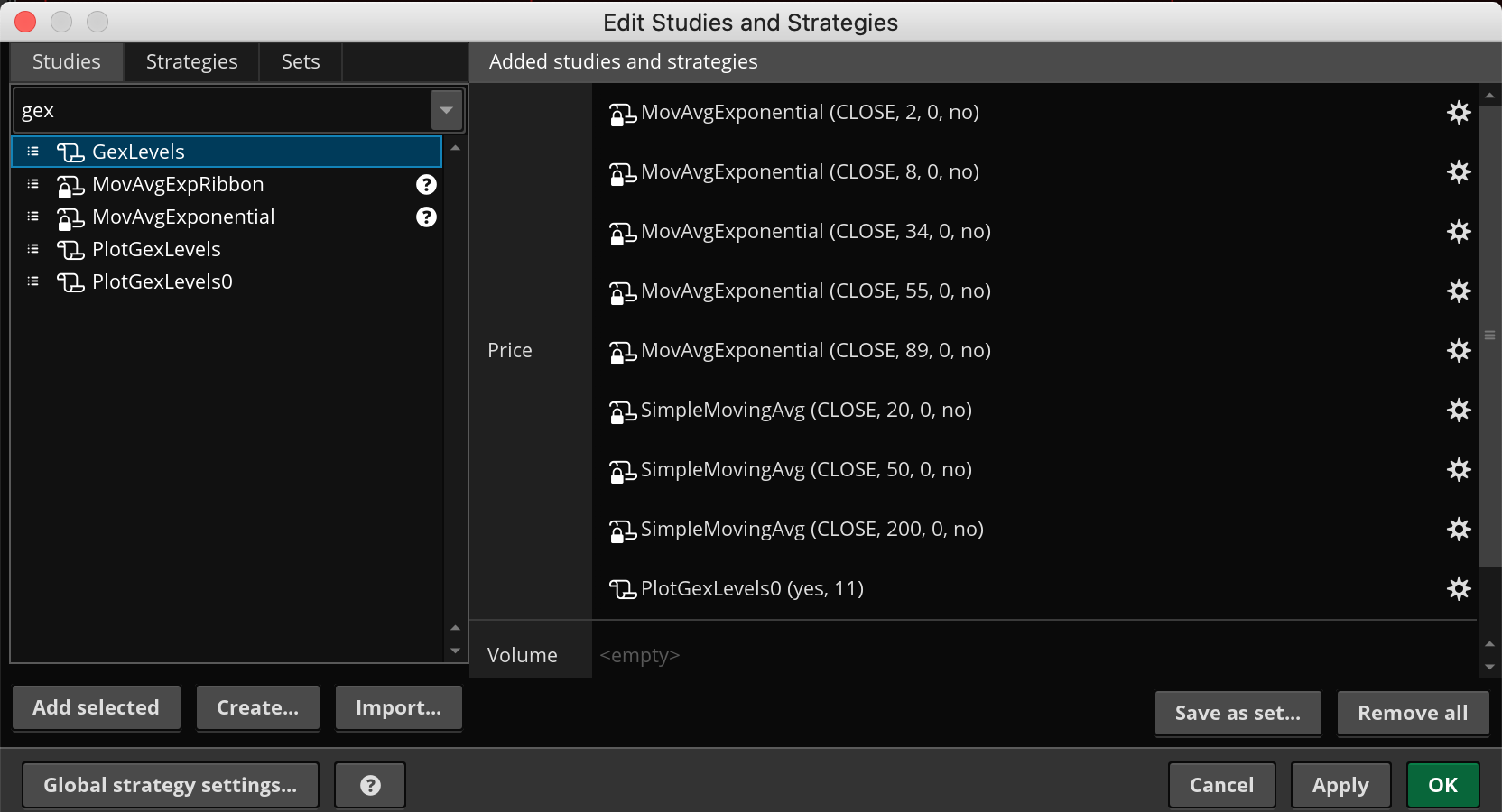1502x812 pixels.
Task: Click the Import... button
Action: (399, 707)
